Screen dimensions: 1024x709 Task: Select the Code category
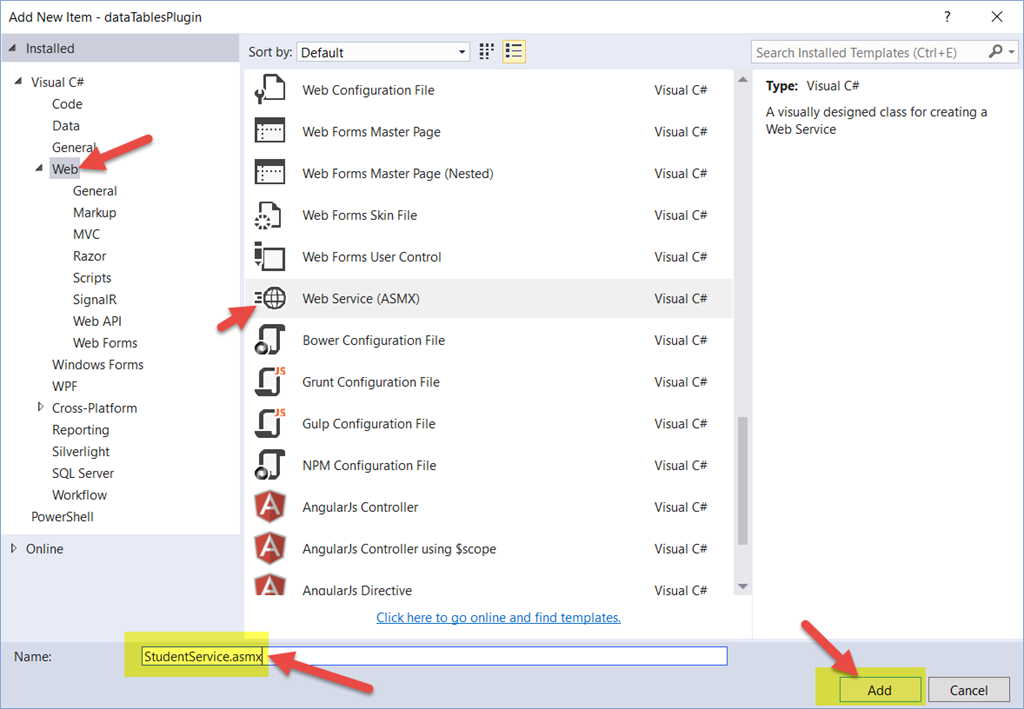(x=67, y=104)
